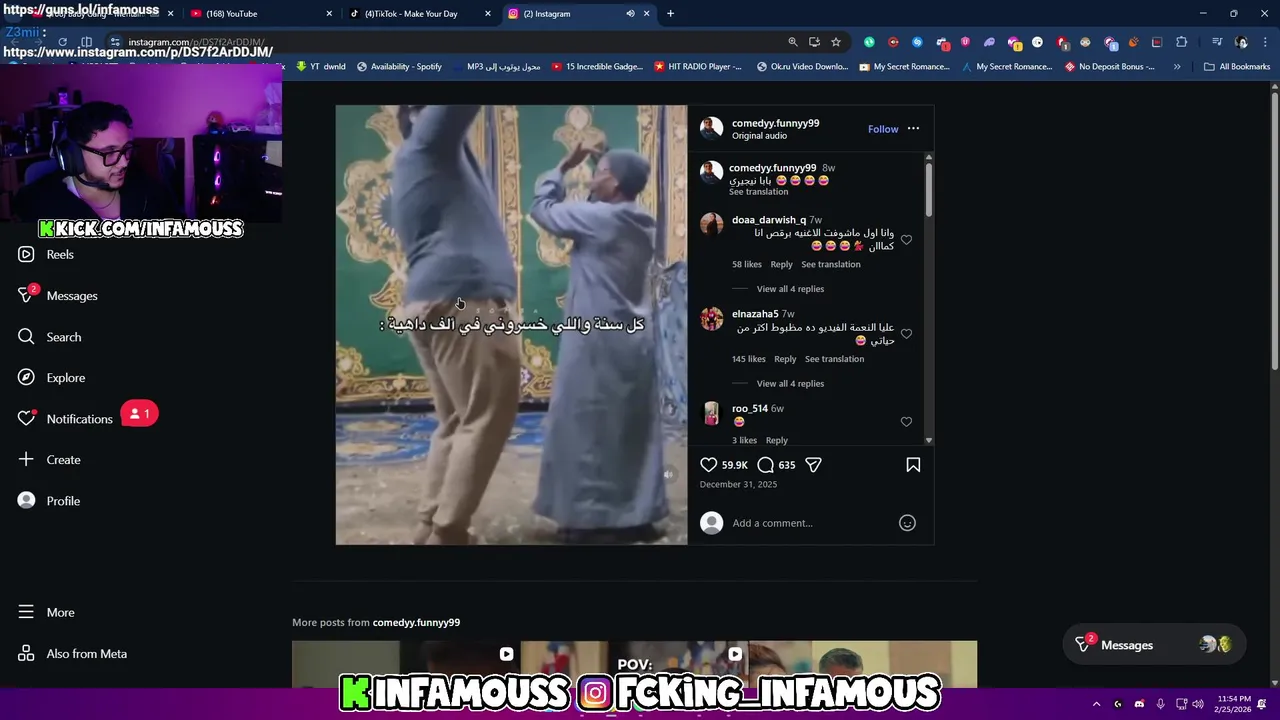The image size is (1280, 720).
Task: Bookmark this page with star icon
Action: [836, 42]
